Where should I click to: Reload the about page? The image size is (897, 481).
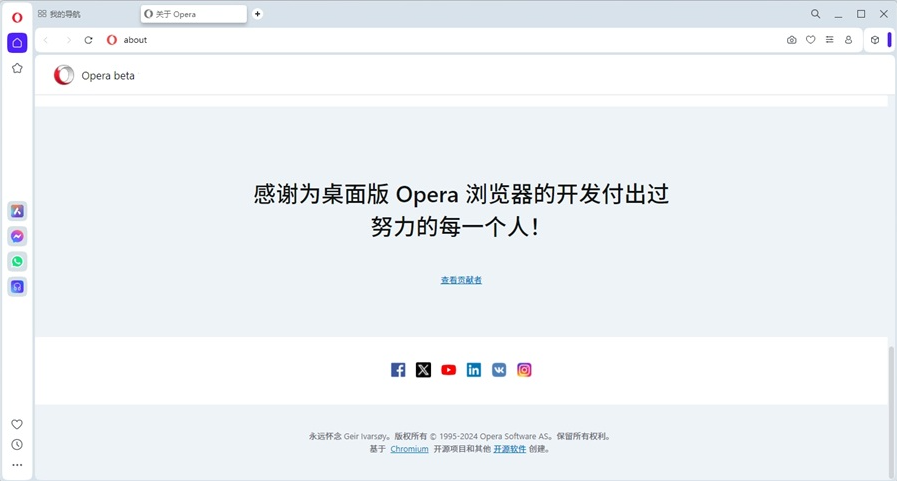89,40
